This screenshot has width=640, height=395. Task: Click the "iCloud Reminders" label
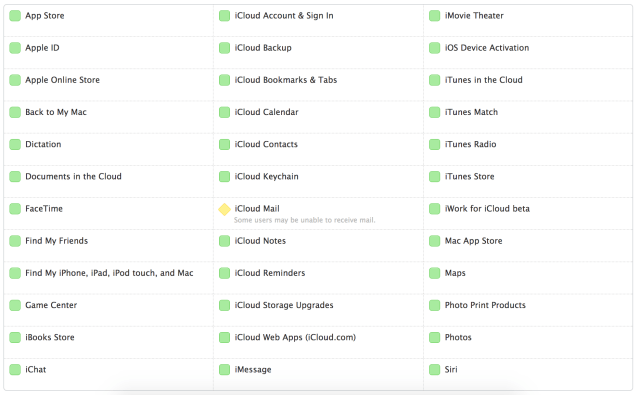pos(270,273)
